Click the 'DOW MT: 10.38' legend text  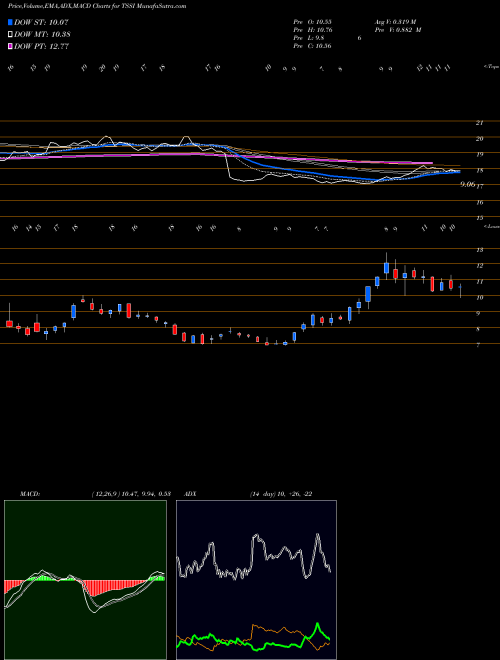pos(42,35)
